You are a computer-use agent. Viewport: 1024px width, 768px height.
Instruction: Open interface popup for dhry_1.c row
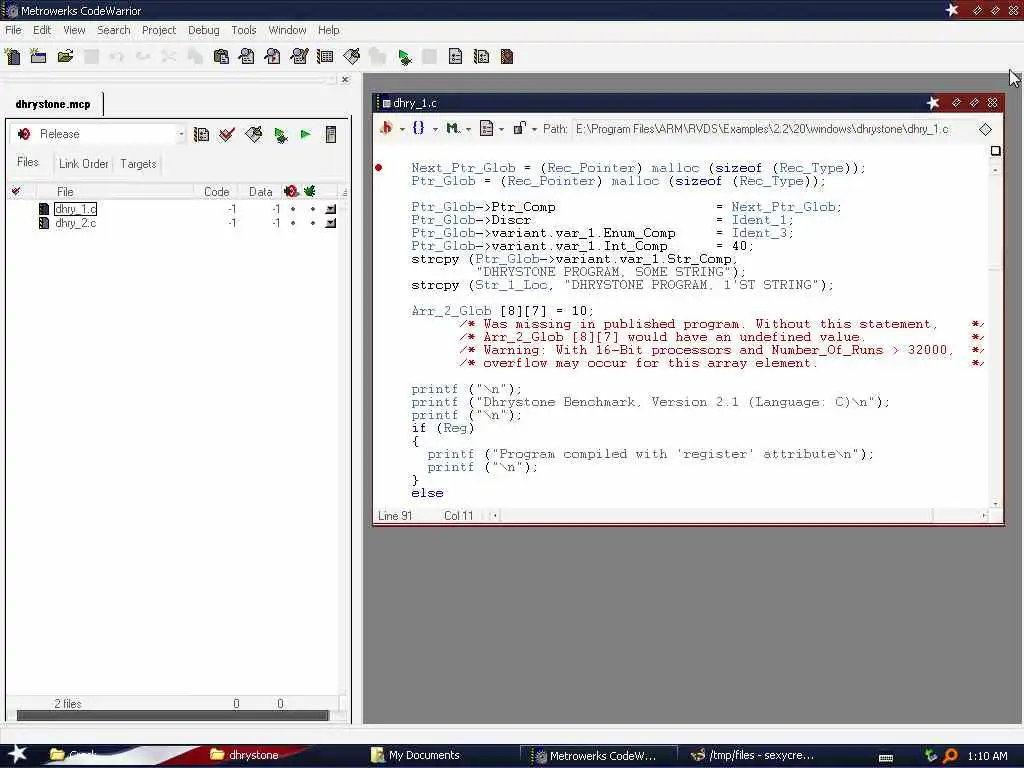click(331, 209)
